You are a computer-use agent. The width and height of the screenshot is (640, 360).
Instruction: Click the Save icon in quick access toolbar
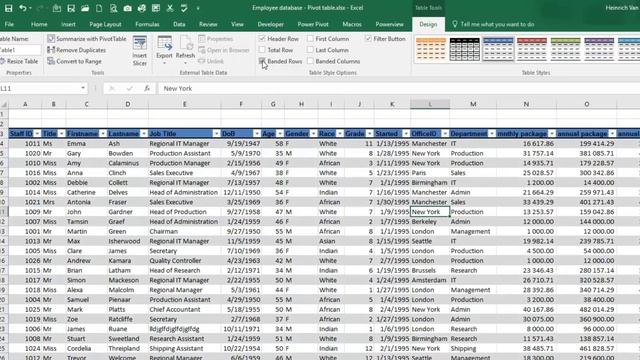[8, 8]
